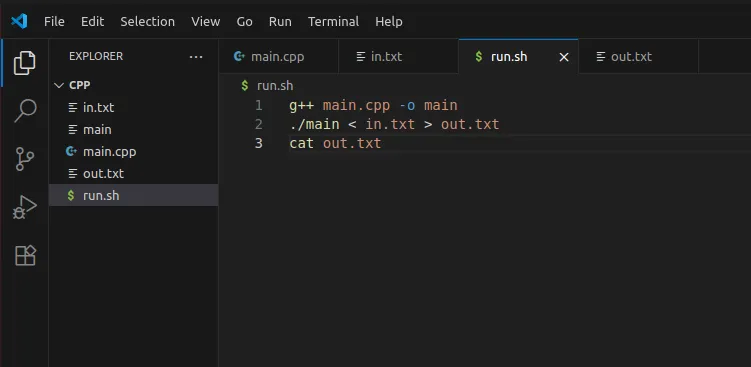Switch to the out.txt tab

click(638, 57)
